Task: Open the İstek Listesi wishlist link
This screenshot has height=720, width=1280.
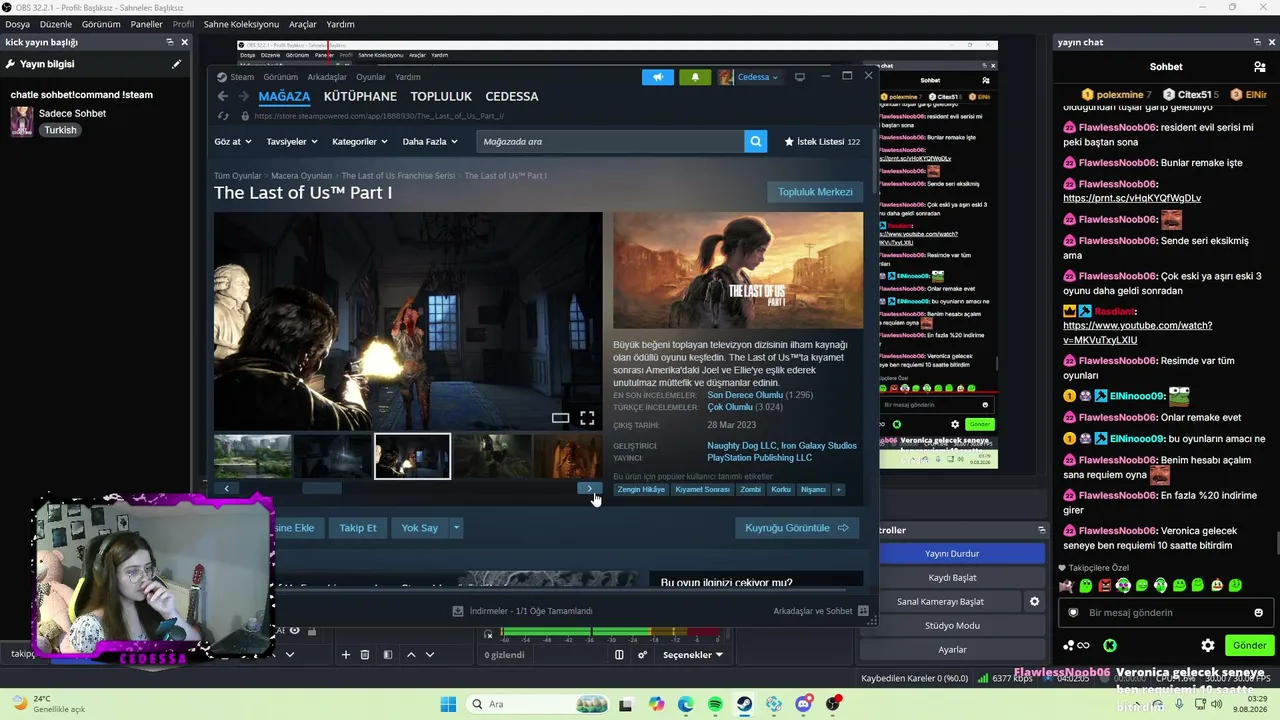Action: coord(822,142)
